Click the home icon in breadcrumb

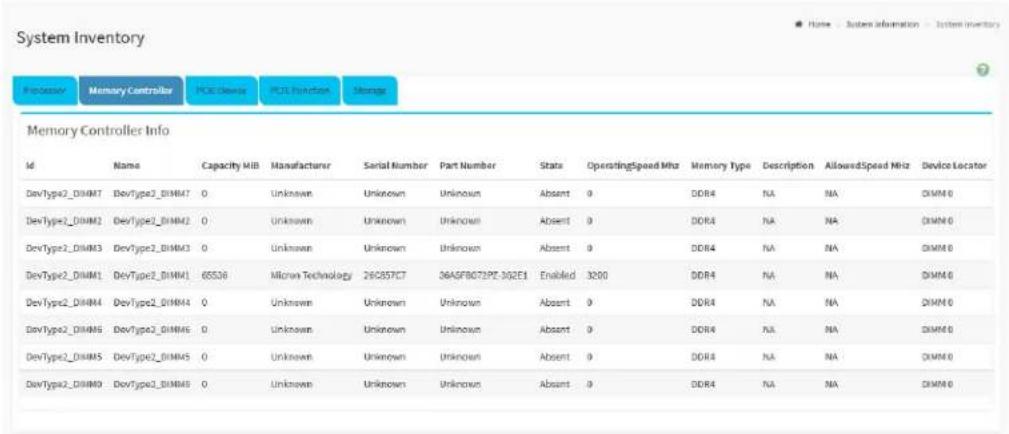pyautogui.click(x=801, y=24)
